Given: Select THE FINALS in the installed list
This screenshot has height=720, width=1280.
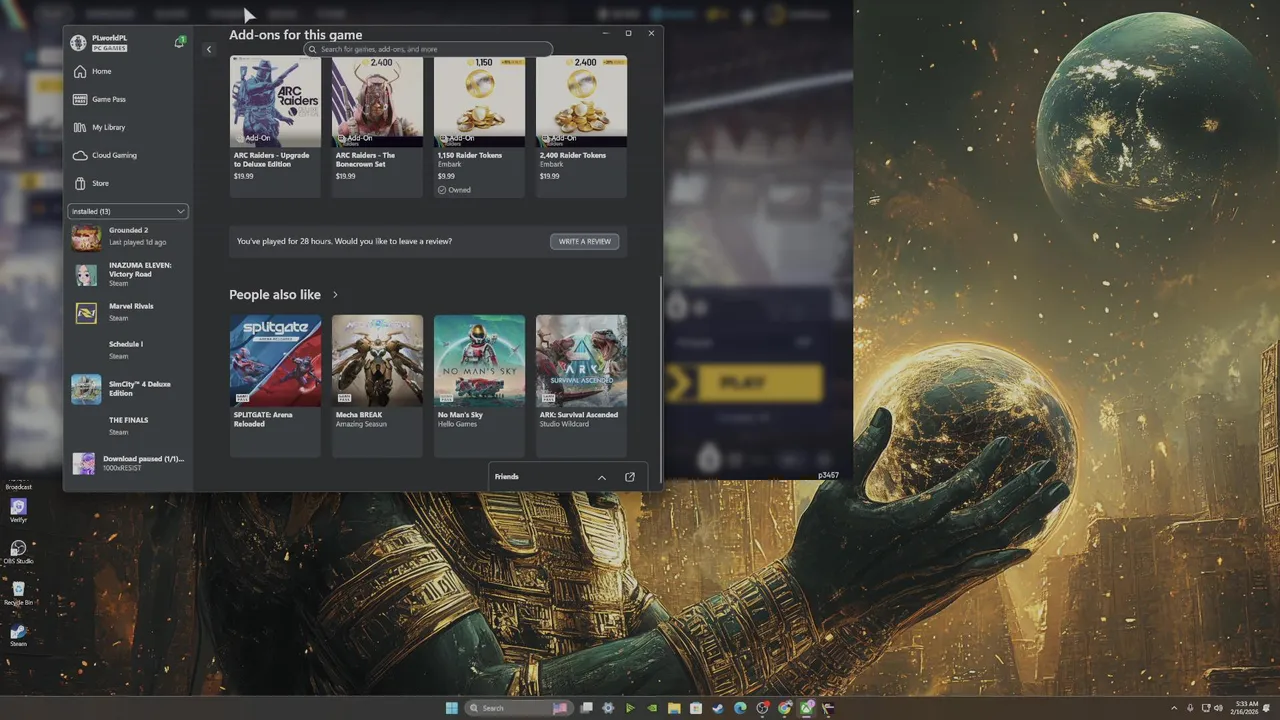Looking at the screenshot, I should point(128,426).
